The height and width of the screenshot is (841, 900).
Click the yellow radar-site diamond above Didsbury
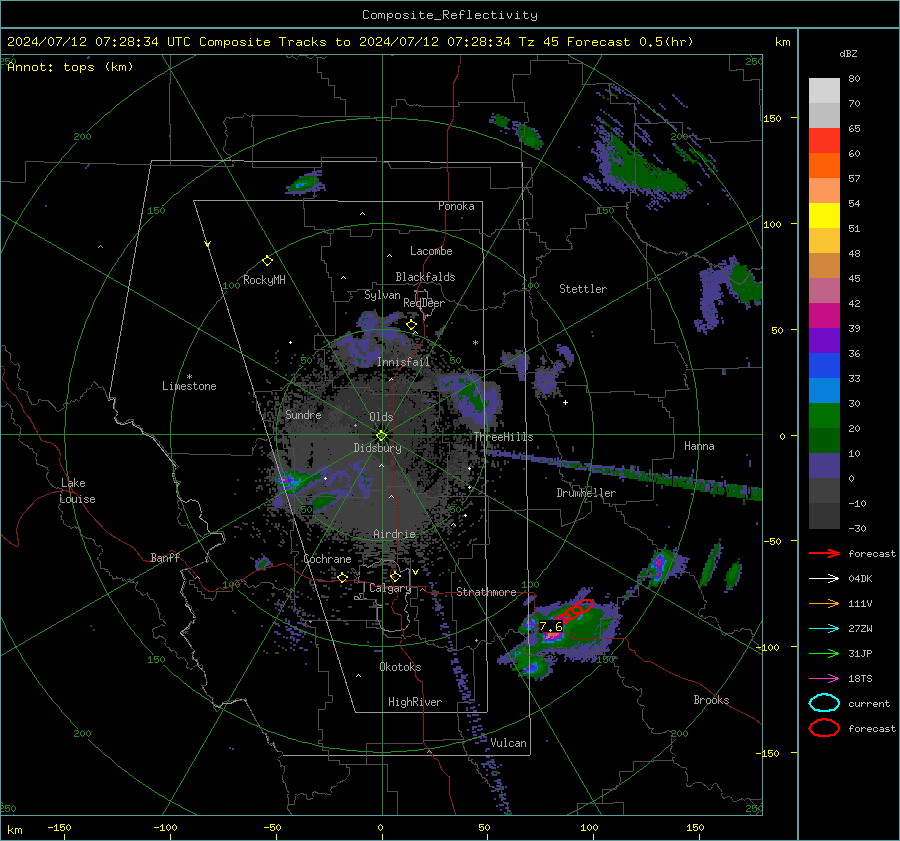click(x=381, y=436)
